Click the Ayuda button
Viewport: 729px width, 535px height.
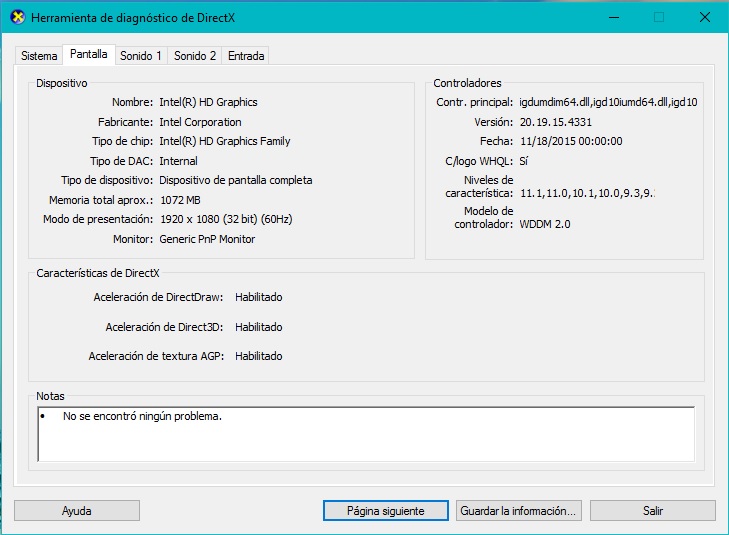[x=77, y=511]
